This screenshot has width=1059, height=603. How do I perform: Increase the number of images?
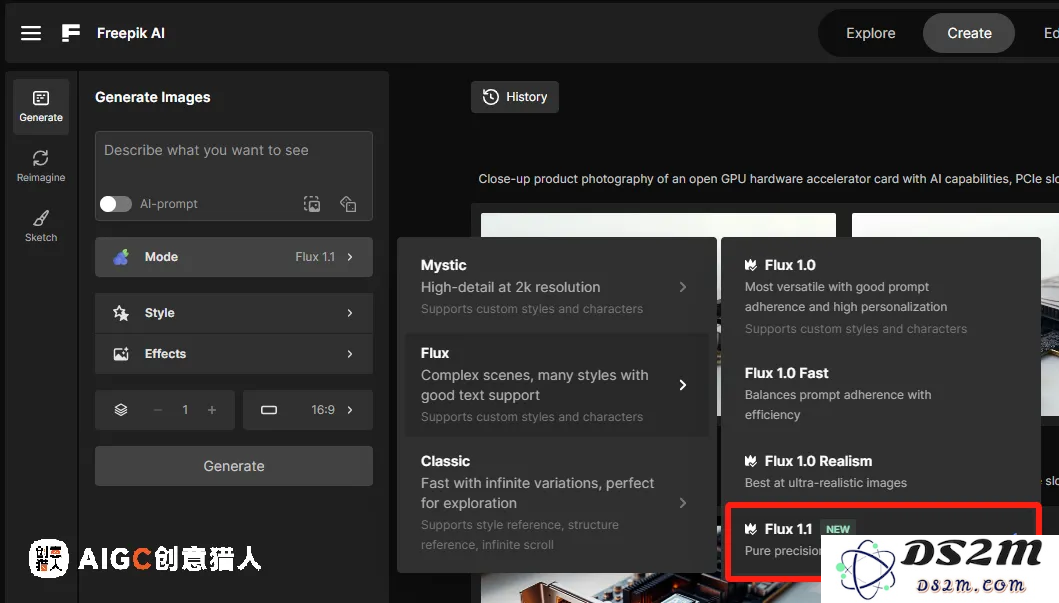[212, 410]
